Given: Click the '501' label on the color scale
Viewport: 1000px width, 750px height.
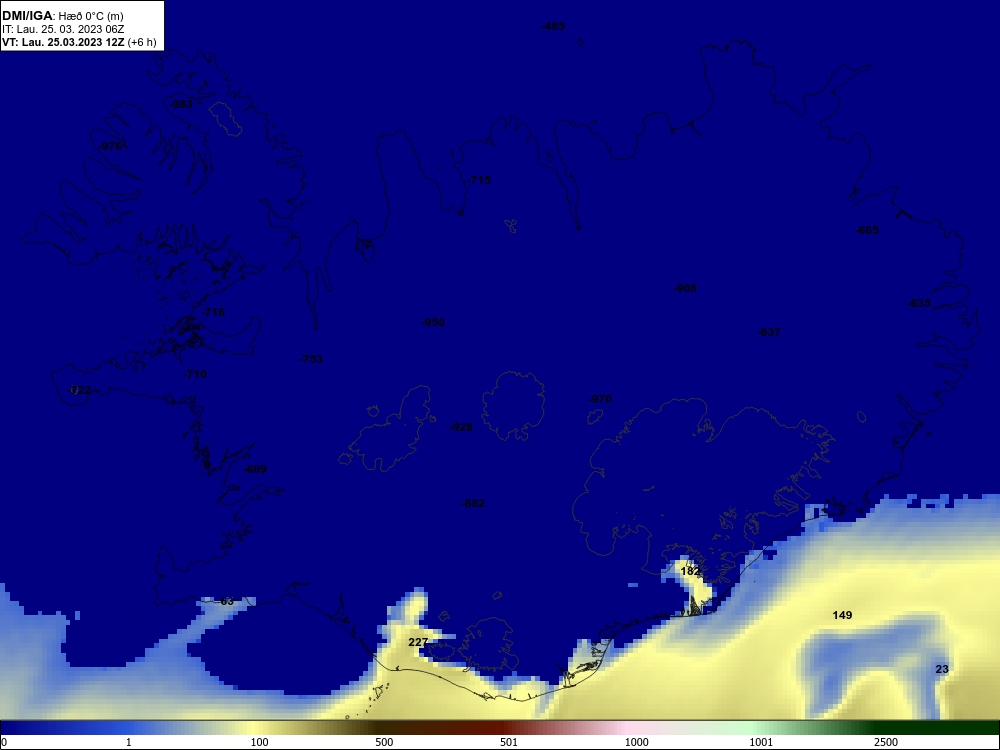Looking at the screenshot, I should coord(509,742).
